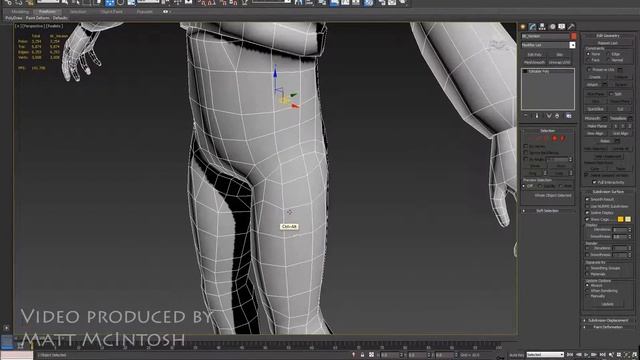This screenshot has width=640, height=360.
Task: Collapse the Edit Geometry rollout header
Action: pos(608,36)
